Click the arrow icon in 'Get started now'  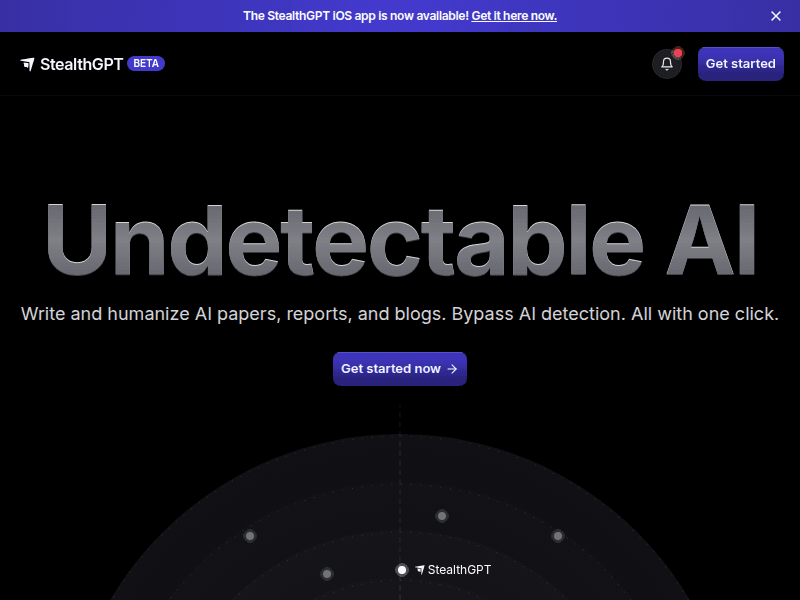[452, 369]
